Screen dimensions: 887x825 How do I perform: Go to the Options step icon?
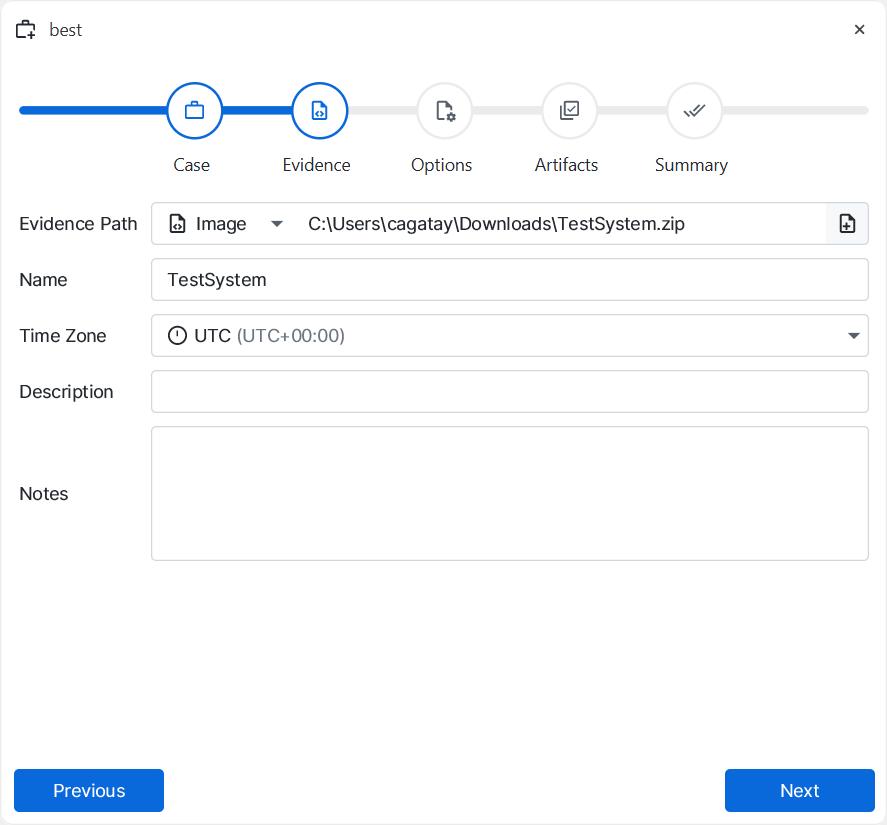444,110
